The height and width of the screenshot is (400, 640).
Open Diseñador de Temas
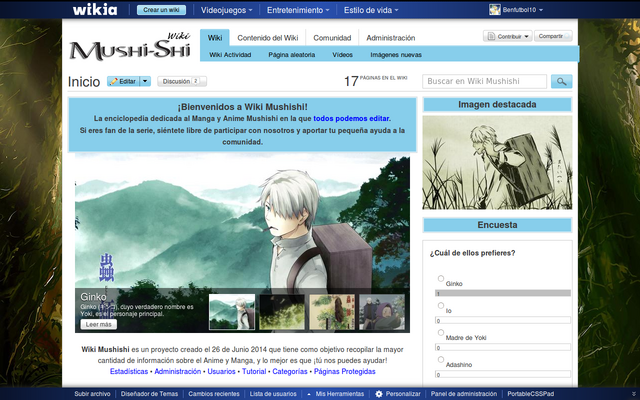click(149, 394)
